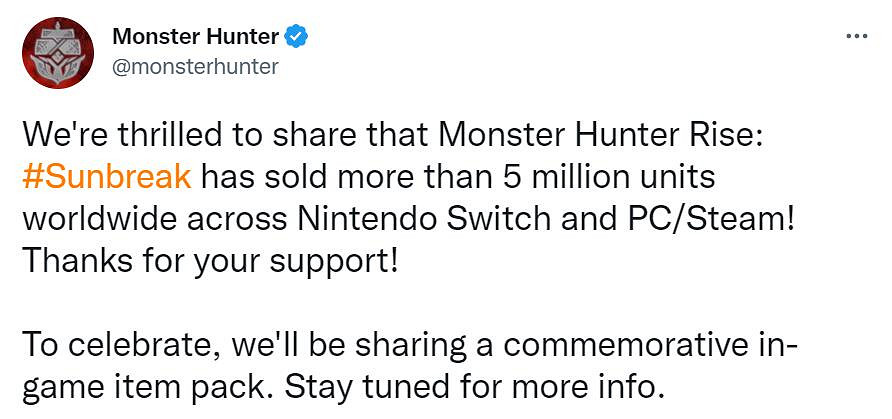
Task: Open the Monster Hunter display name link
Action: [x=195, y=38]
